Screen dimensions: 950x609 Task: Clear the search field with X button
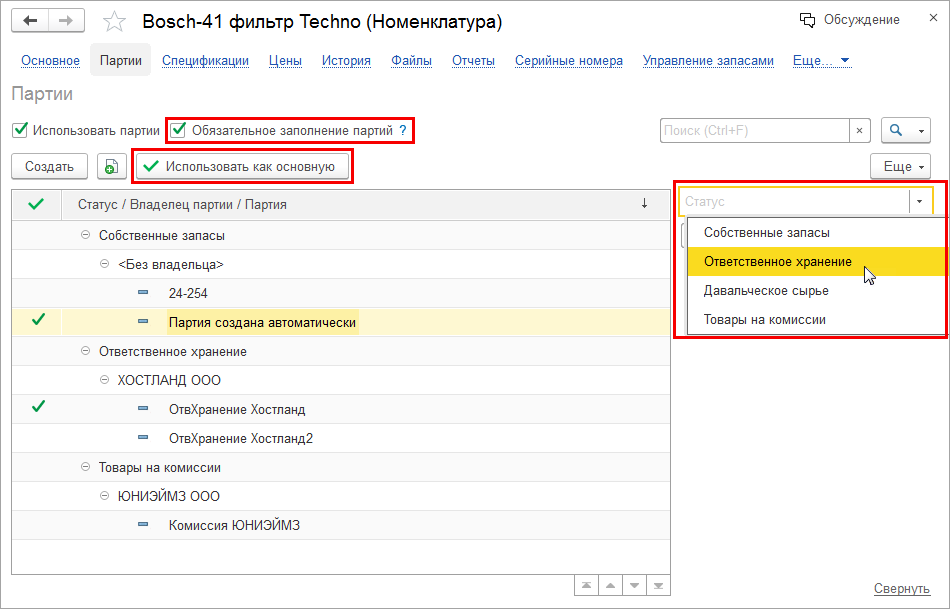(860, 131)
